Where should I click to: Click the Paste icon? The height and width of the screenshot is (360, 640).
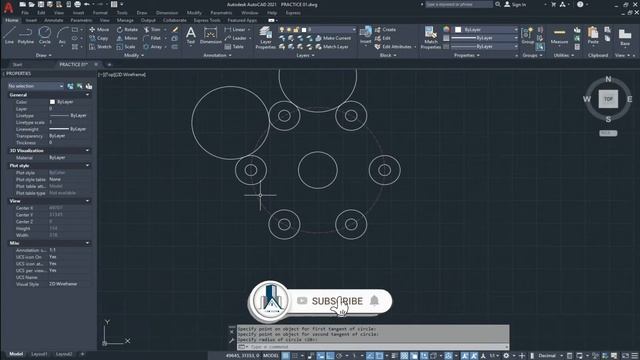point(593,35)
